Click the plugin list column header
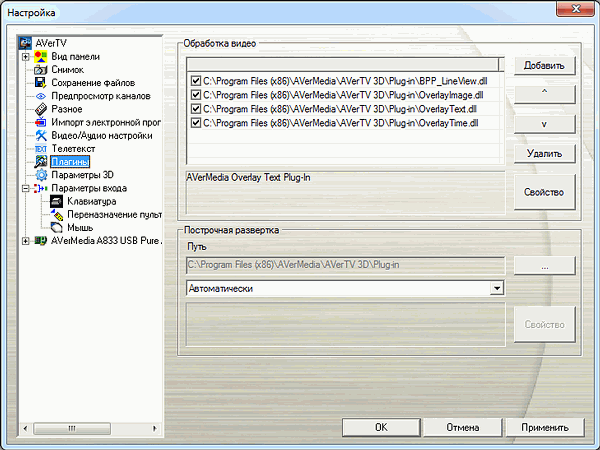This screenshot has width=600, height=450. [343, 64]
